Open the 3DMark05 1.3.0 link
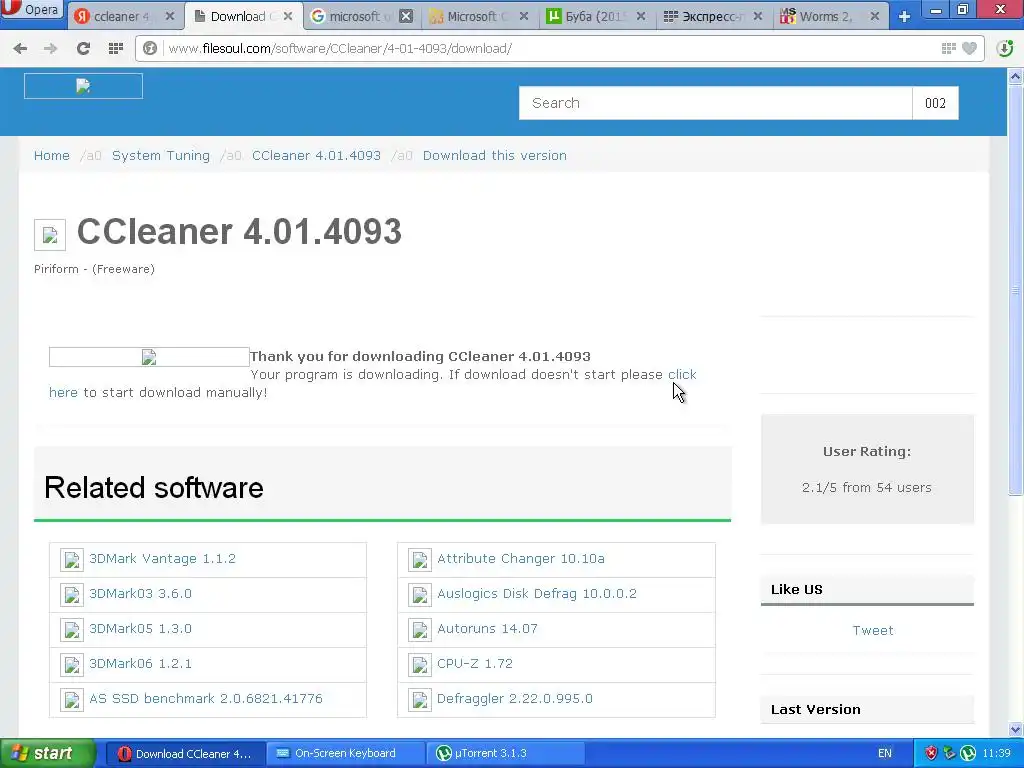The width and height of the screenshot is (1024, 768). (x=140, y=629)
